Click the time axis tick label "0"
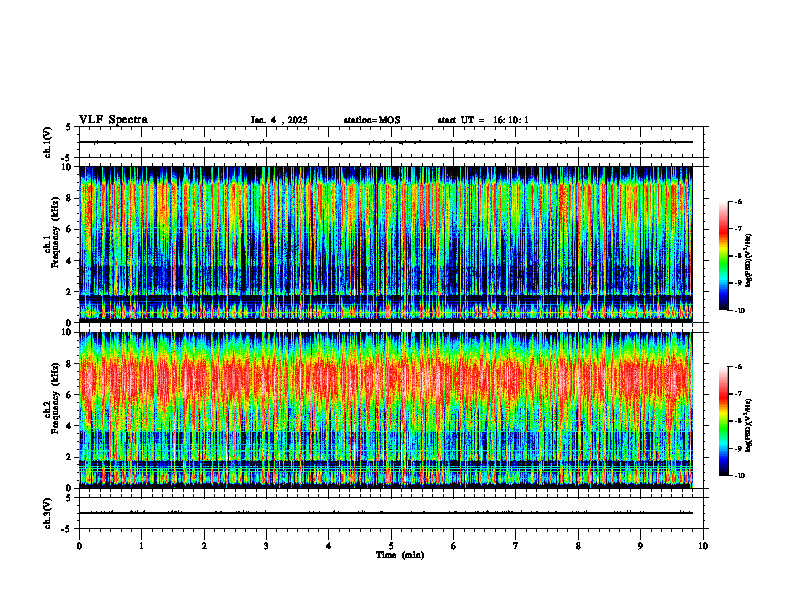The width and height of the screenshot is (792, 612). 79,546
